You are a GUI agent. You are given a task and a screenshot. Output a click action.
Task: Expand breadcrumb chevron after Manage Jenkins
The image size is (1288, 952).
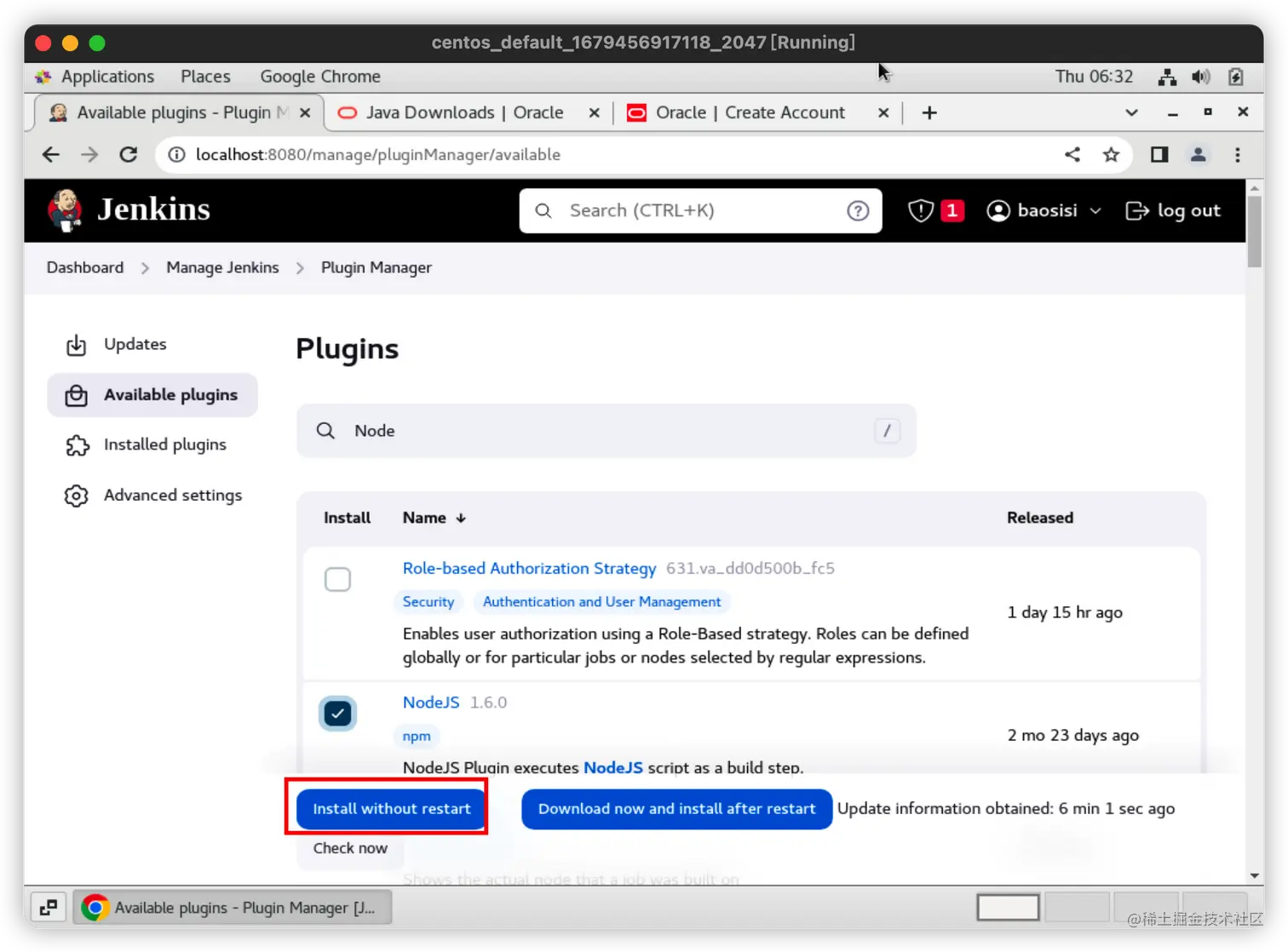click(300, 268)
